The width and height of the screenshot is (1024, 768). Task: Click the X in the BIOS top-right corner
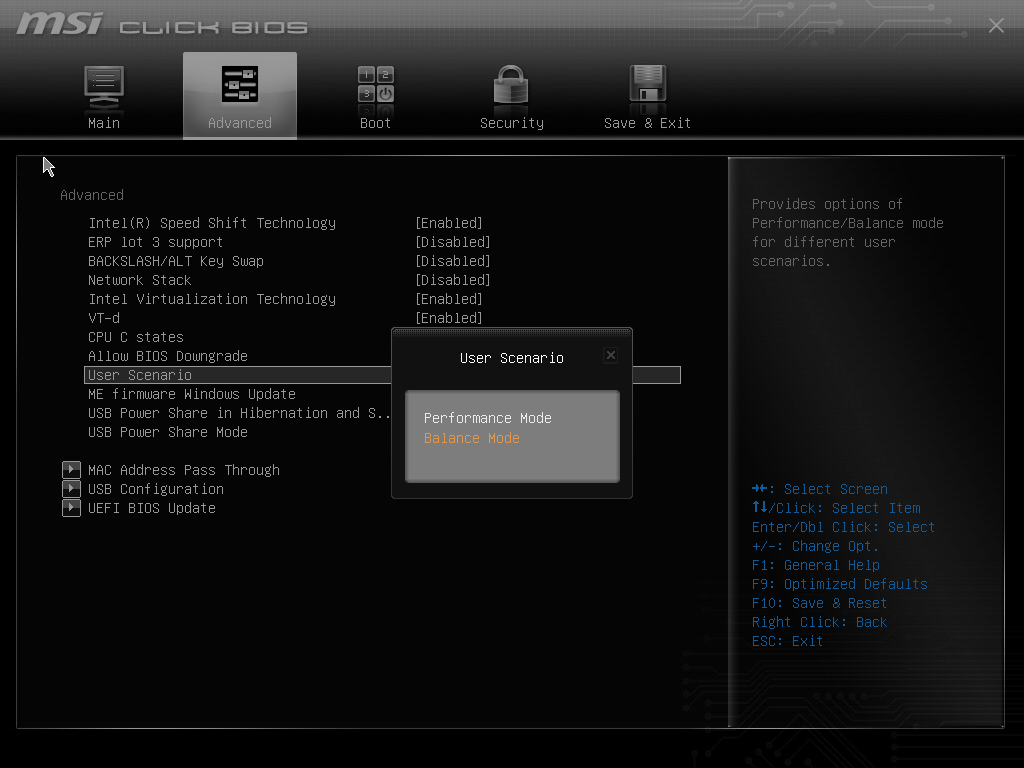click(x=996, y=26)
